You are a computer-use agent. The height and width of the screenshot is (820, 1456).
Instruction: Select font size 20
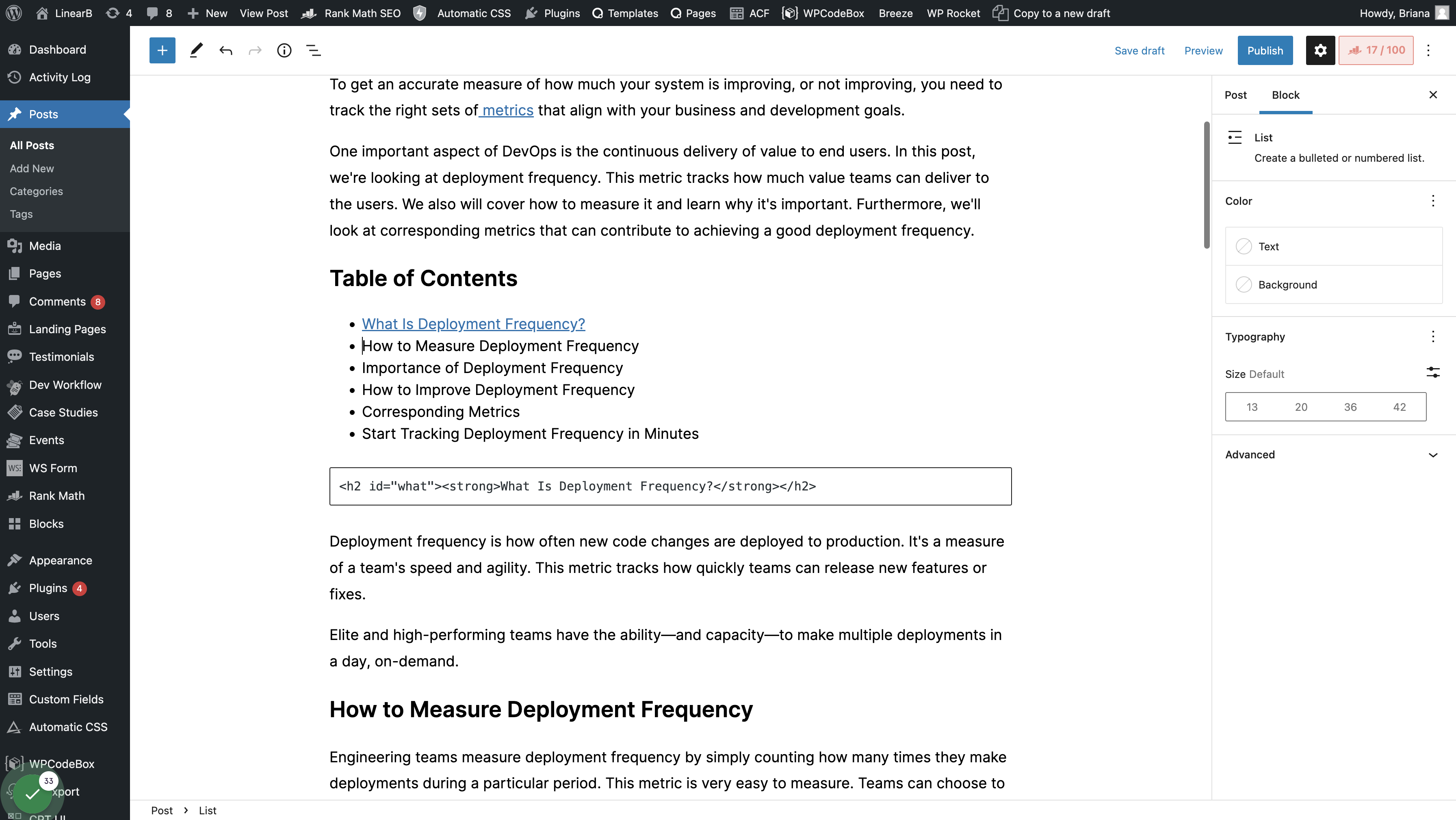click(1301, 407)
